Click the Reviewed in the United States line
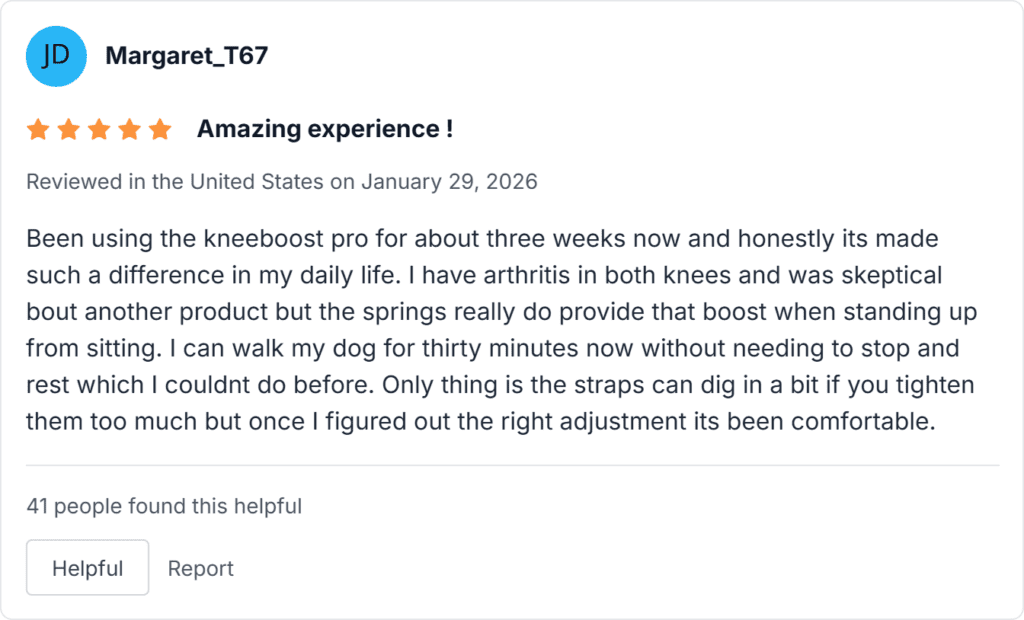Image resolution: width=1024 pixels, height=620 pixels. [283, 181]
